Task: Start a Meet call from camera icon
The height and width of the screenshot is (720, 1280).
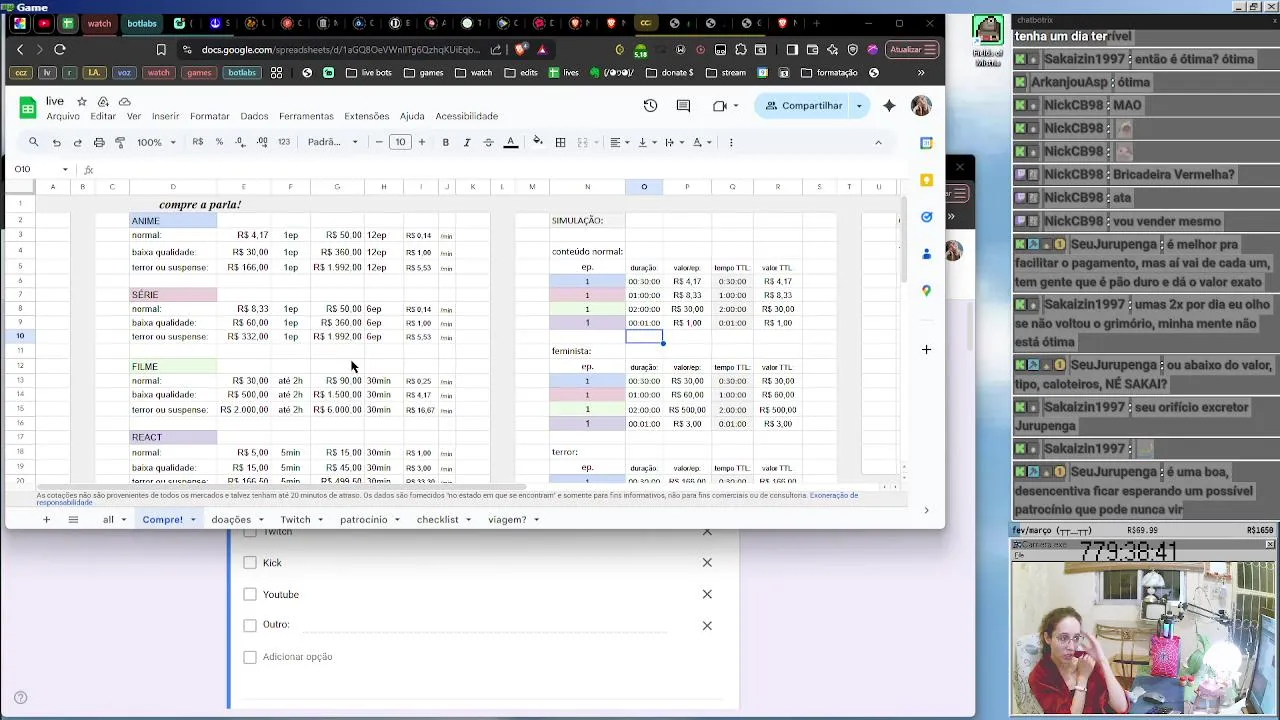Action: (x=720, y=105)
